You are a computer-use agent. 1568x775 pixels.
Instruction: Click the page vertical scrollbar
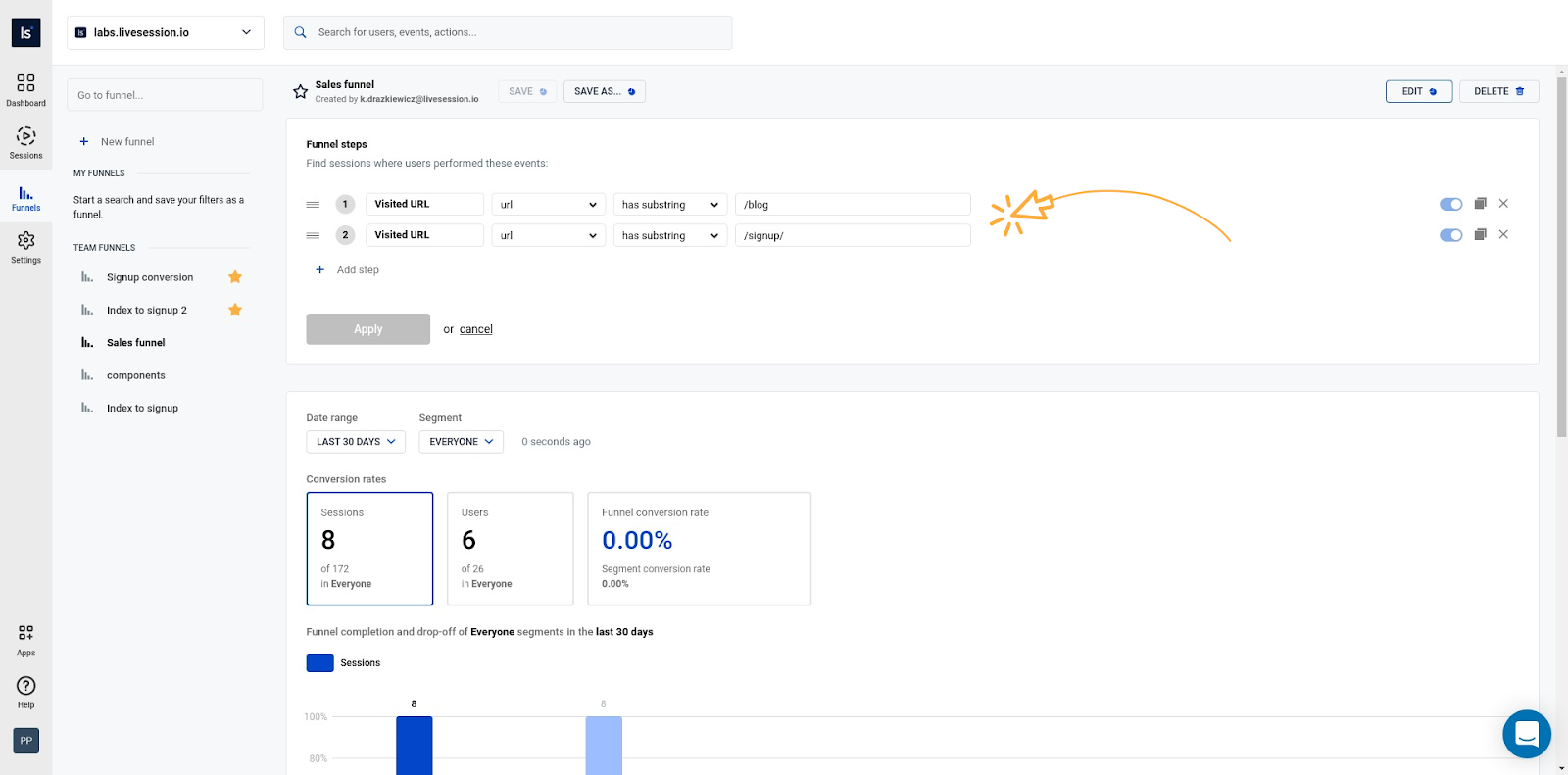pyautogui.click(x=1562, y=255)
